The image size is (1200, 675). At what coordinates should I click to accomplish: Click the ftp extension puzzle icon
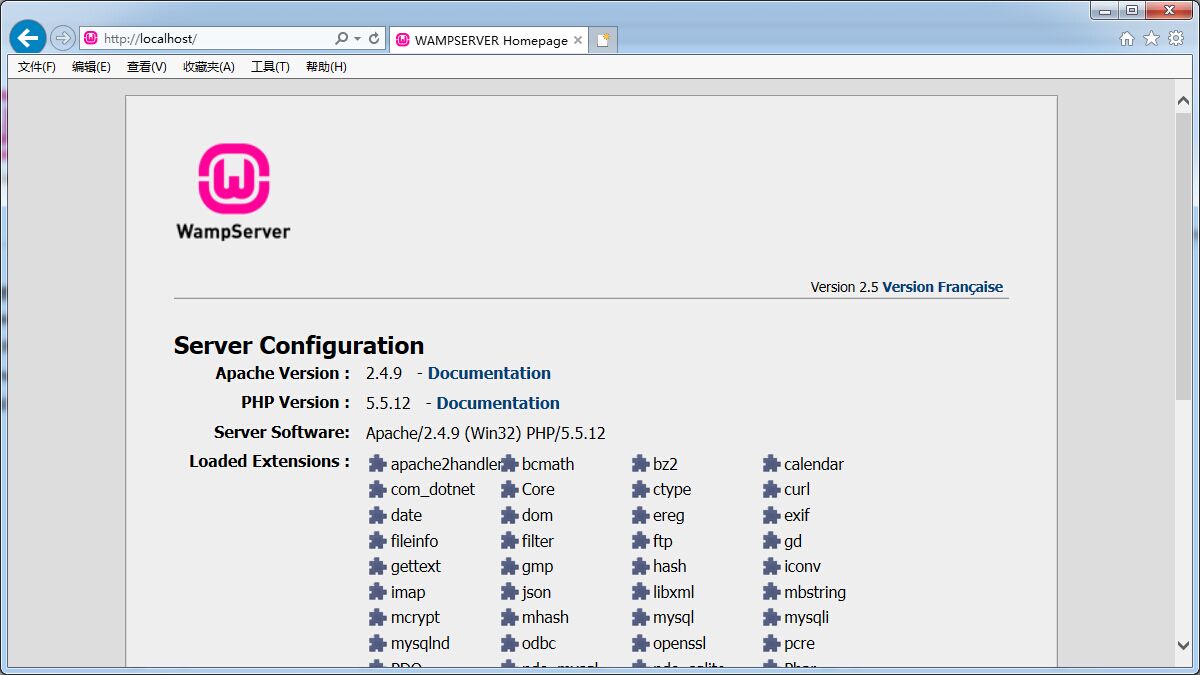click(x=640, y=541)
